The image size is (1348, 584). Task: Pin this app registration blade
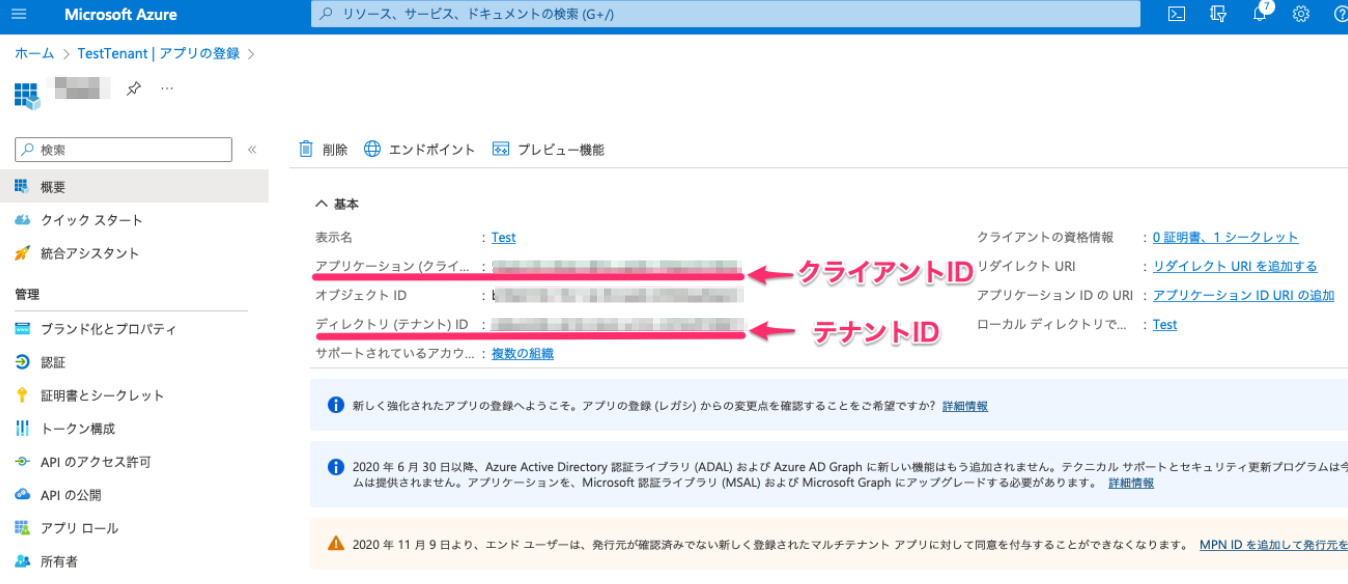point(133,89)
